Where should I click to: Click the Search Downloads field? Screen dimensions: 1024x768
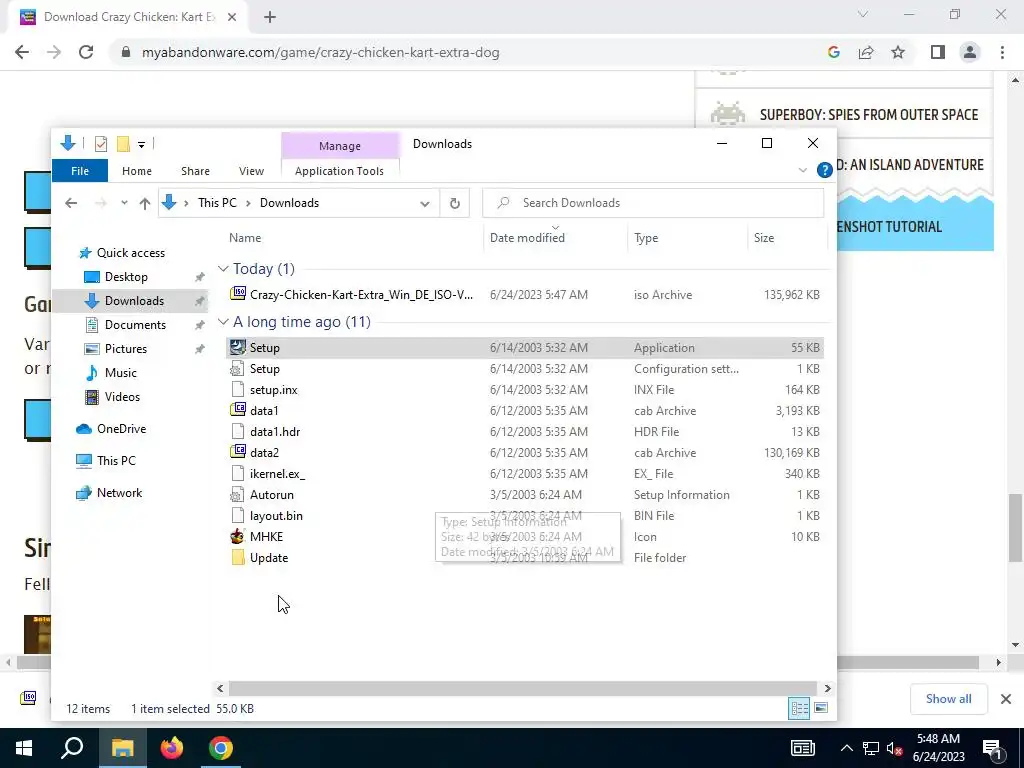click(x=653, y=203)
